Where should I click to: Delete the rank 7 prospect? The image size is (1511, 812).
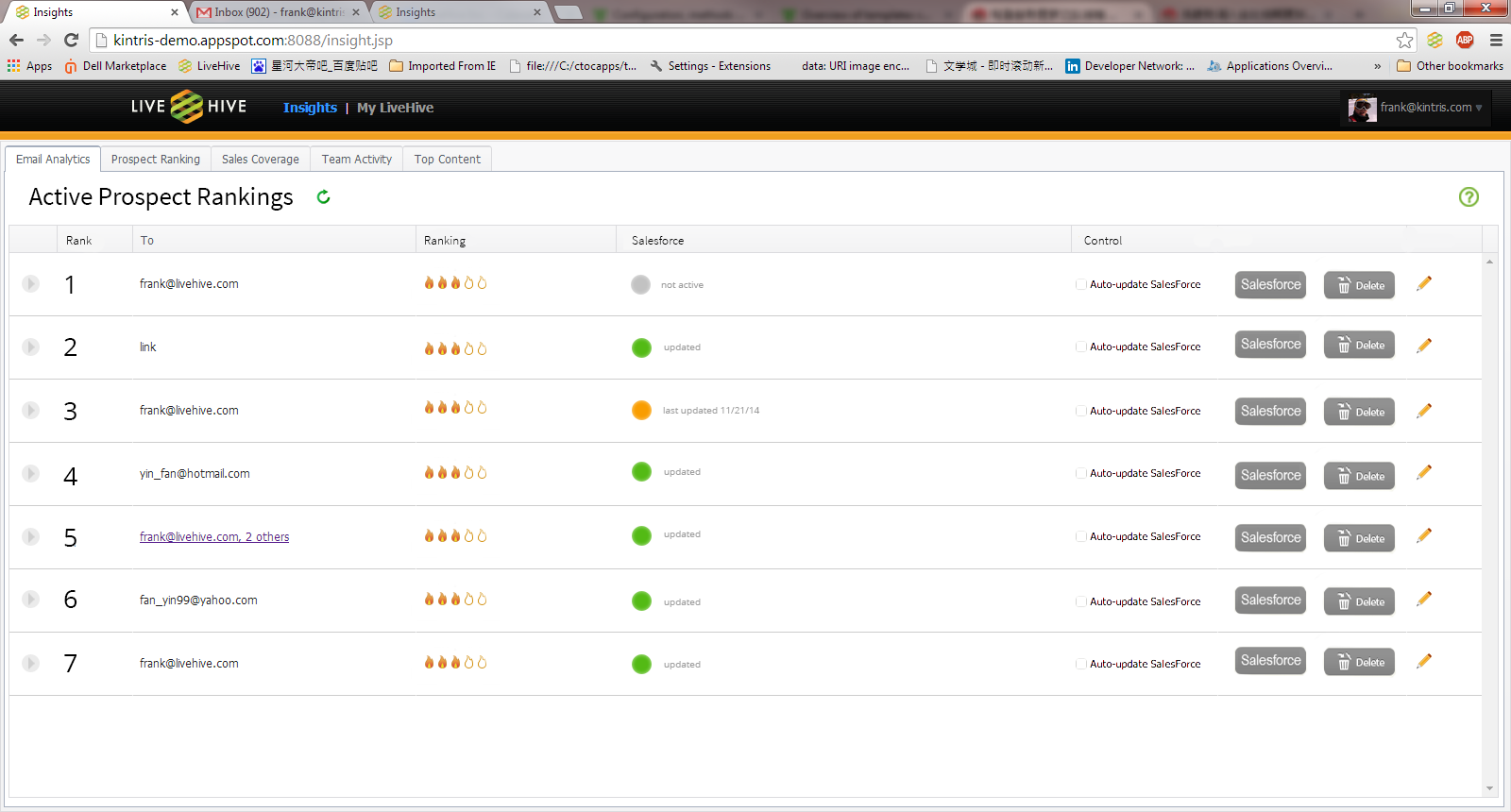point(1359,662)
